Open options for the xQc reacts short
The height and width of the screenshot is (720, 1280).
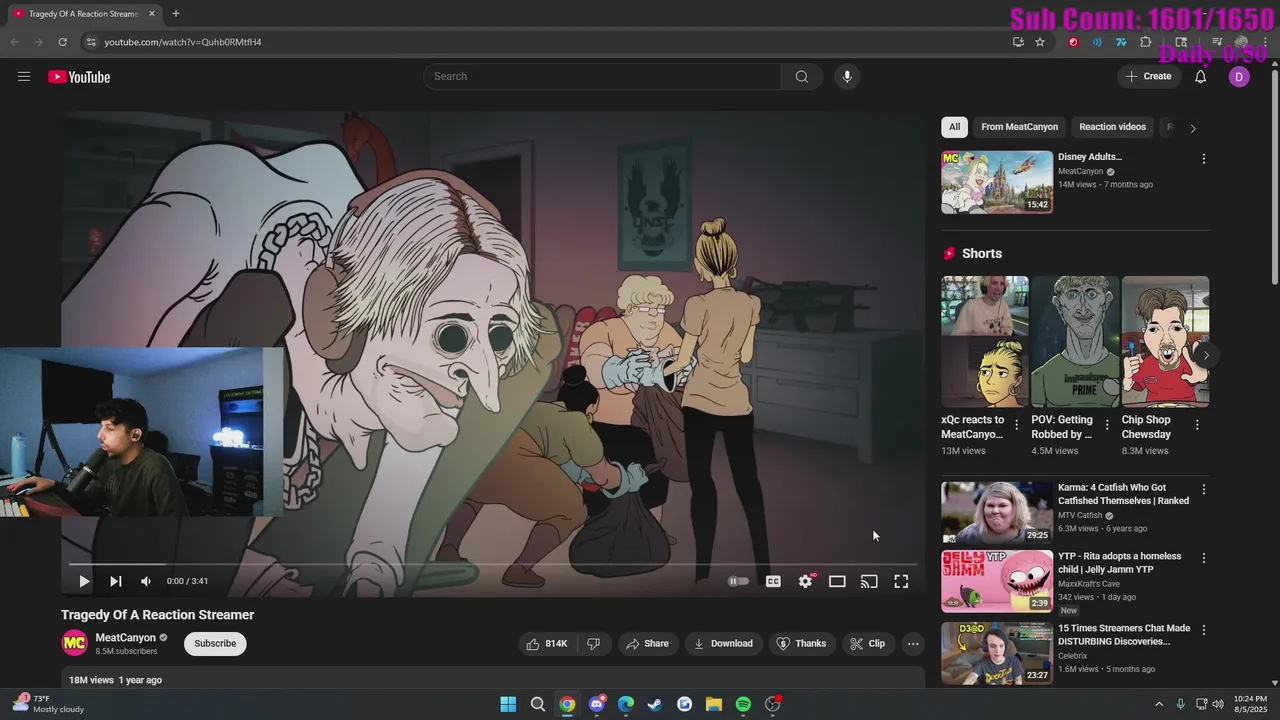click(1017, 425)
